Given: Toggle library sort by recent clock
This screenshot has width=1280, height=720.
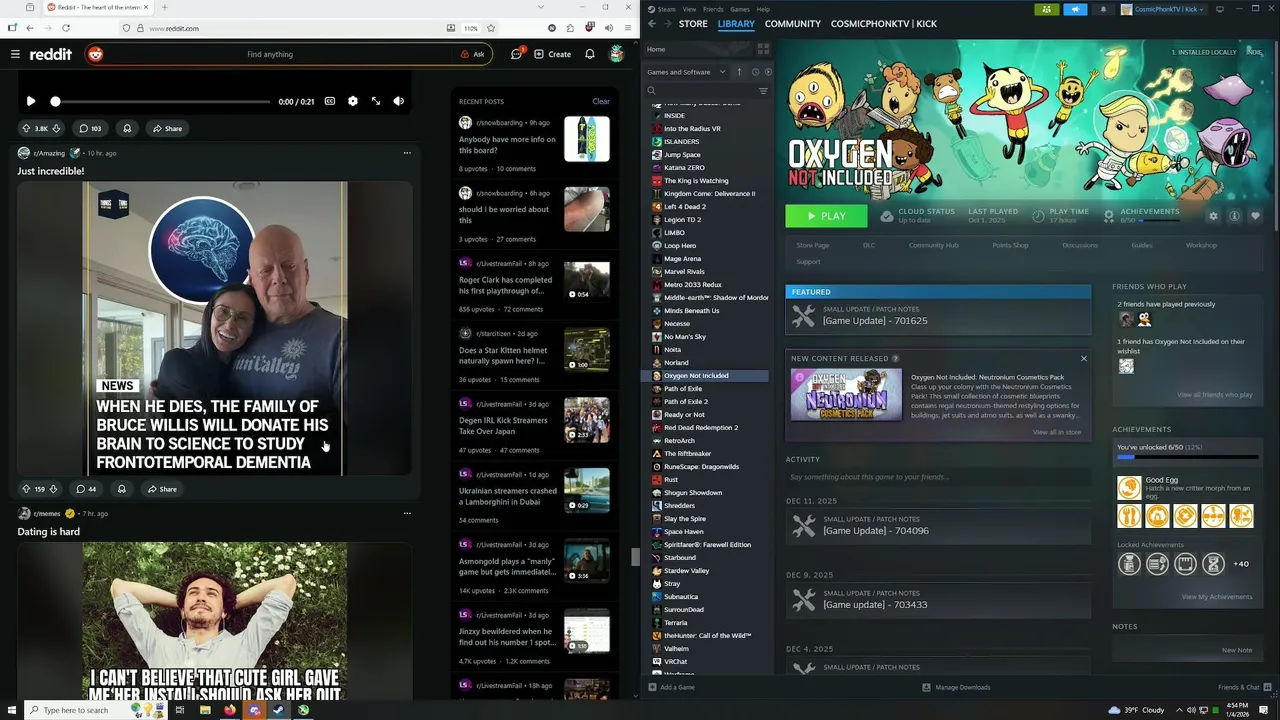Looking at the screenshot, I should (755, 72).
